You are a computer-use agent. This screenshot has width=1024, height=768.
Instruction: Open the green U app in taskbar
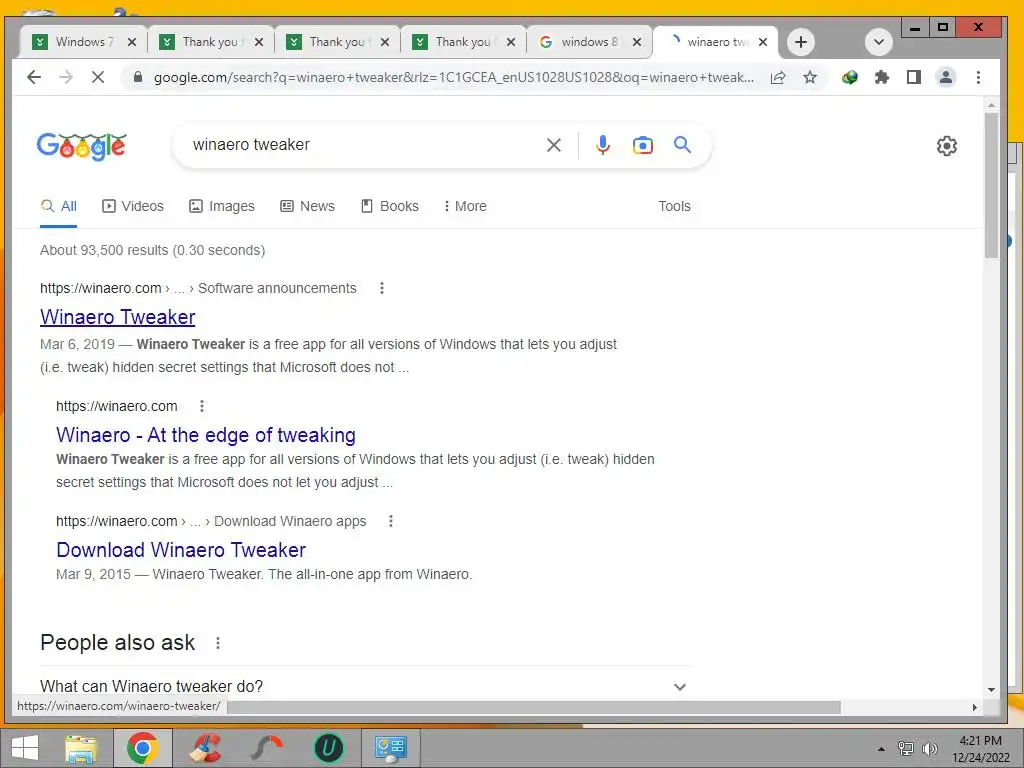click(328, 748)
